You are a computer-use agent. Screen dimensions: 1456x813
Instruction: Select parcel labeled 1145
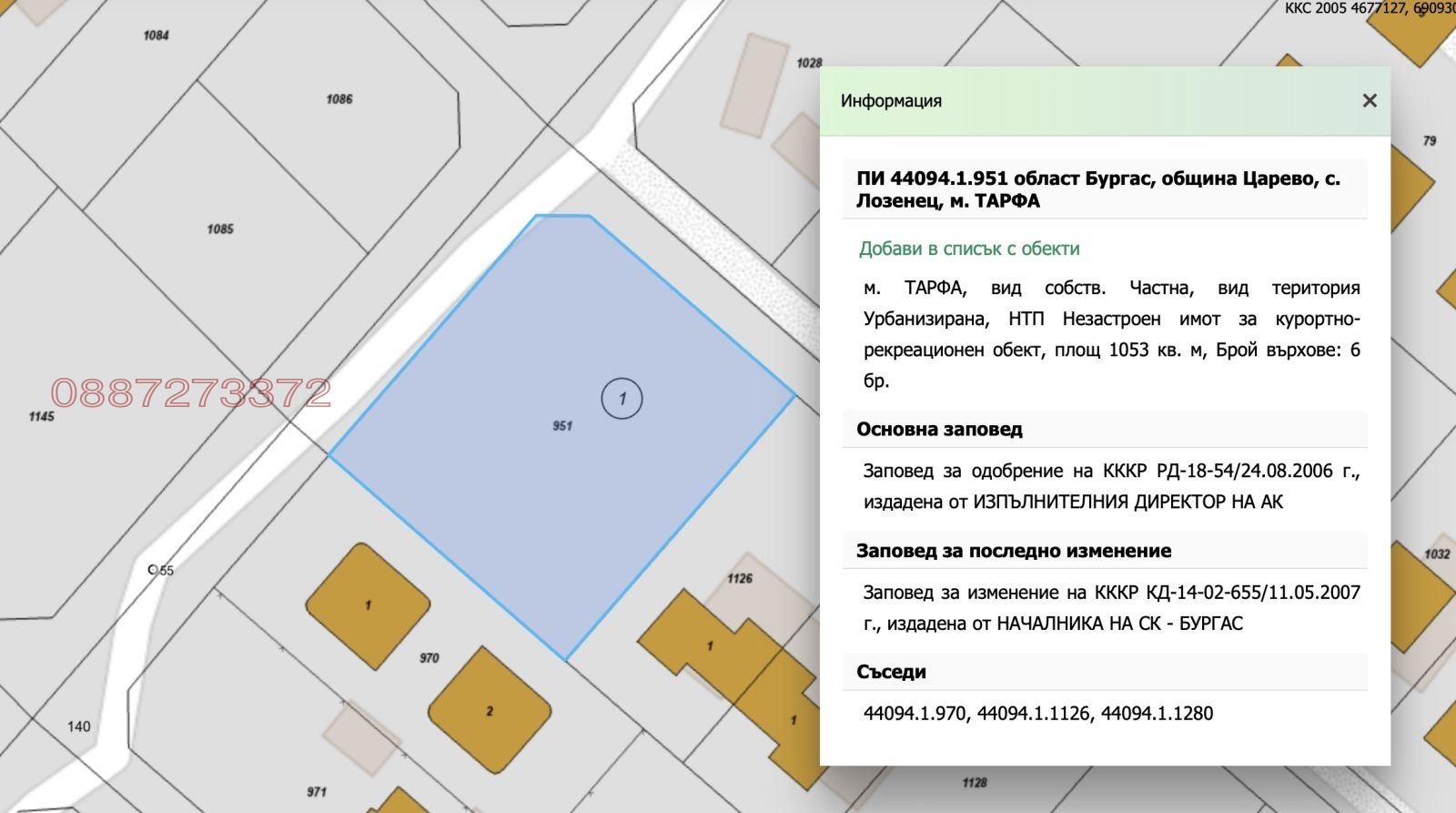coord(41,416)
